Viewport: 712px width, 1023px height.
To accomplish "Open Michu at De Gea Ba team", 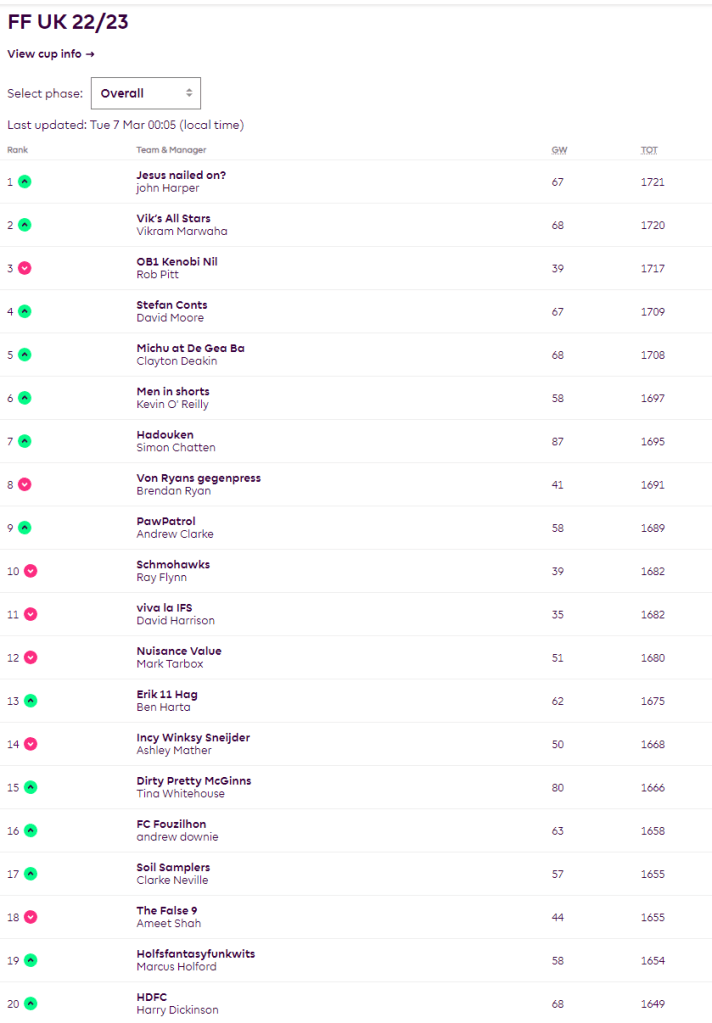I will click(190, 348).
